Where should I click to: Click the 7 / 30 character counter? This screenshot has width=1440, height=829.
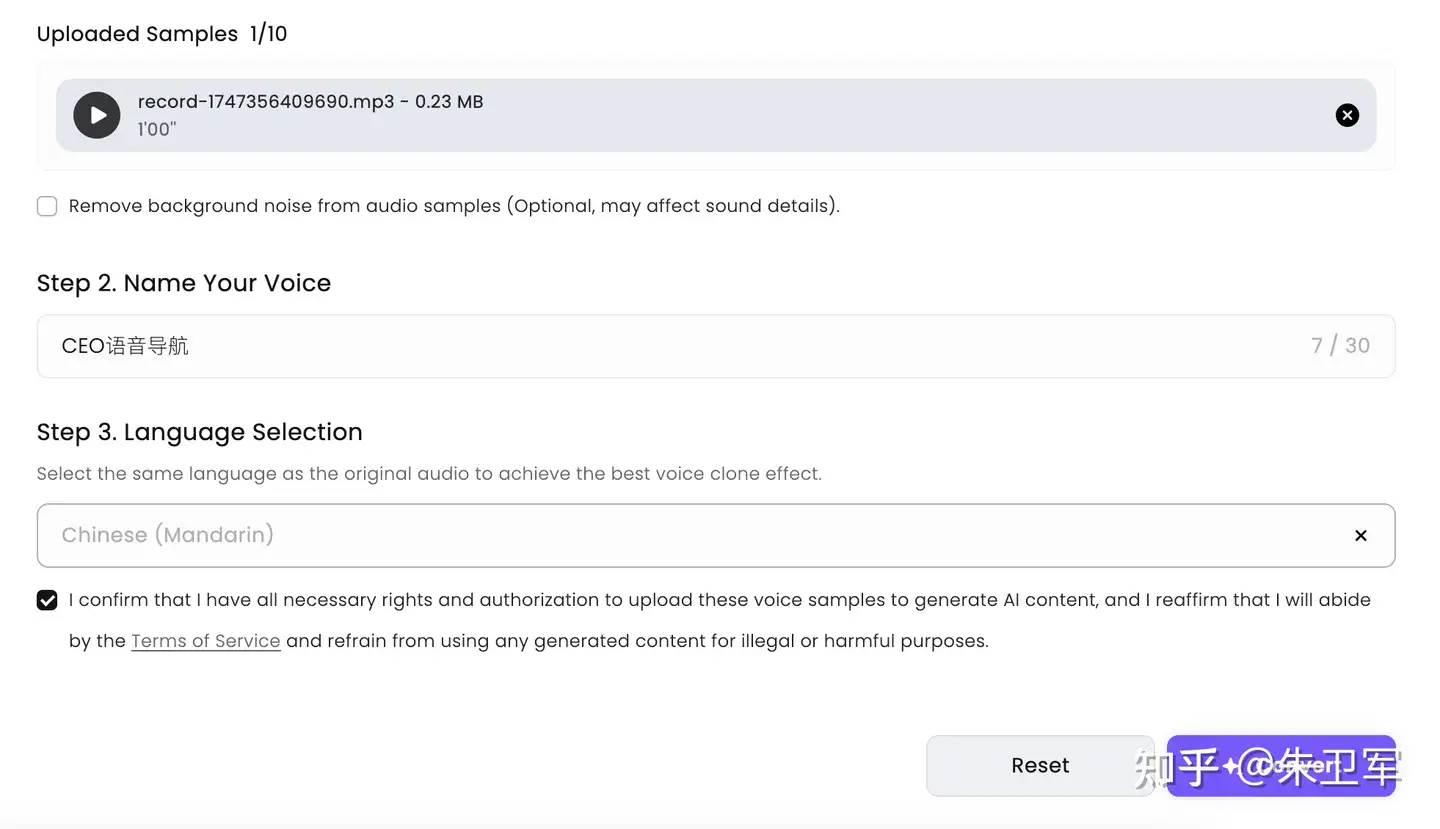tap(1340, 346)
